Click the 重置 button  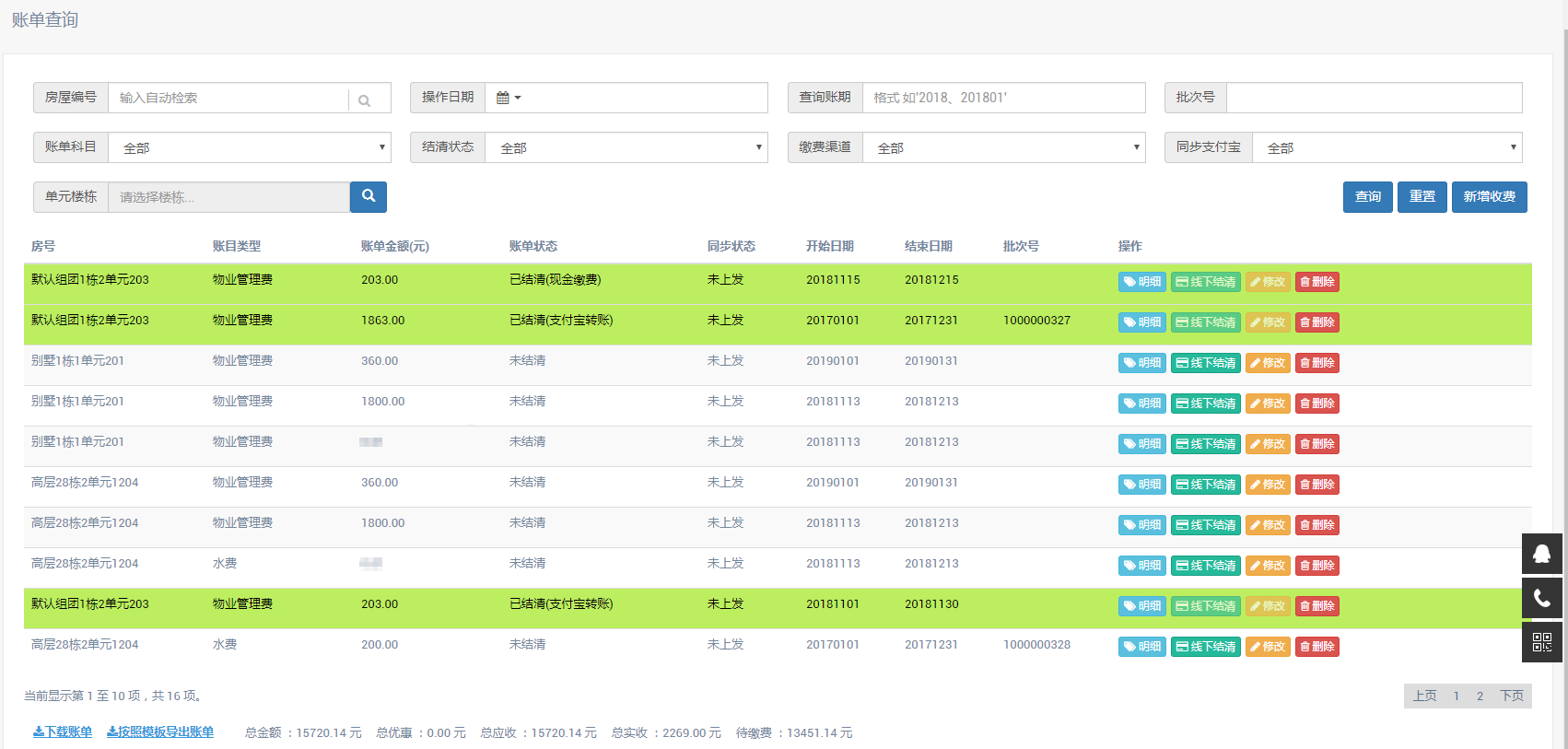click(1422, 197)
